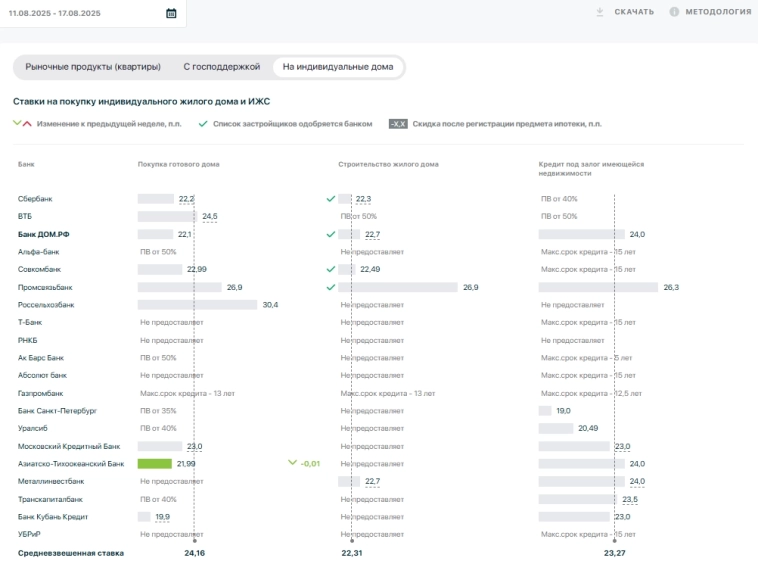Image resolution: width=758 pixels, height=564 pixels.
Task: Select the На индивидуальные дома tab
Action: tap(339, 67)
